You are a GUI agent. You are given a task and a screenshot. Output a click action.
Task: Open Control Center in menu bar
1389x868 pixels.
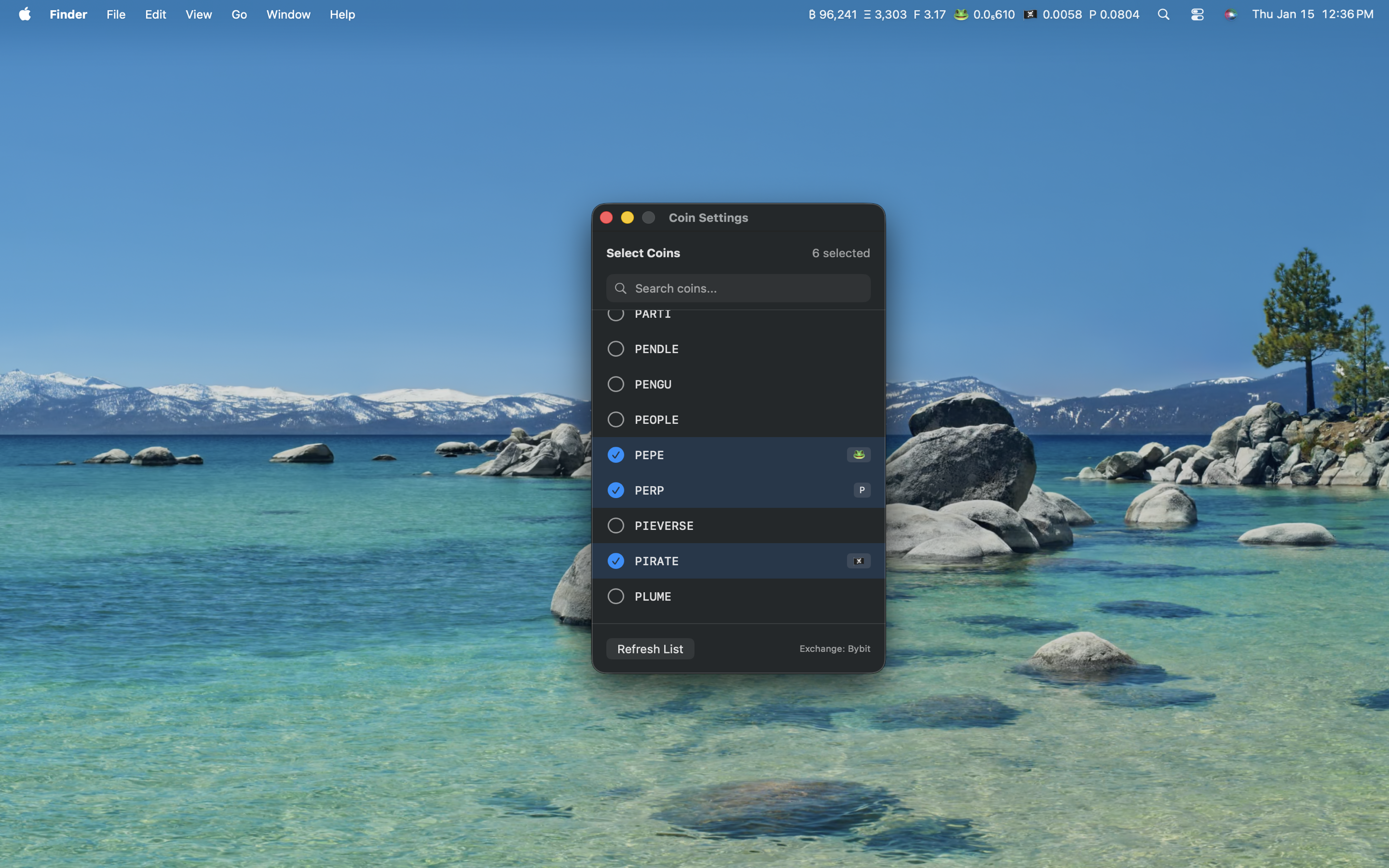pos(1197,14)
